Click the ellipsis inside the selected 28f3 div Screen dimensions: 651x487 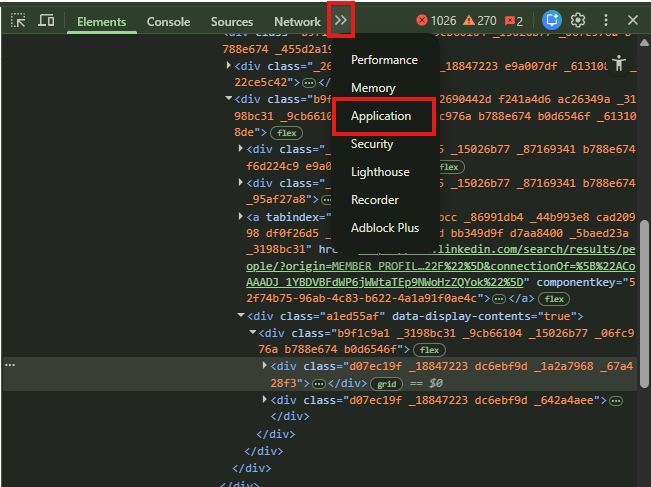[x=319, y=384]
